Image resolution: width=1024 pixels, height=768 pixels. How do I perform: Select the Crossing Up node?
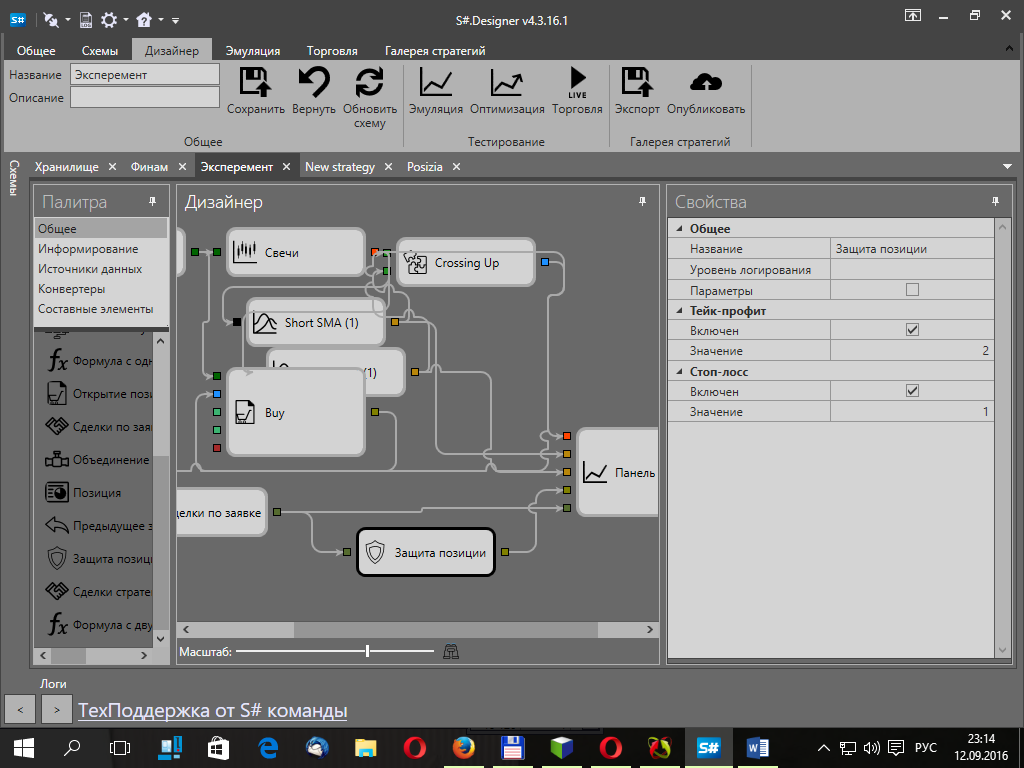coord(466,263)
